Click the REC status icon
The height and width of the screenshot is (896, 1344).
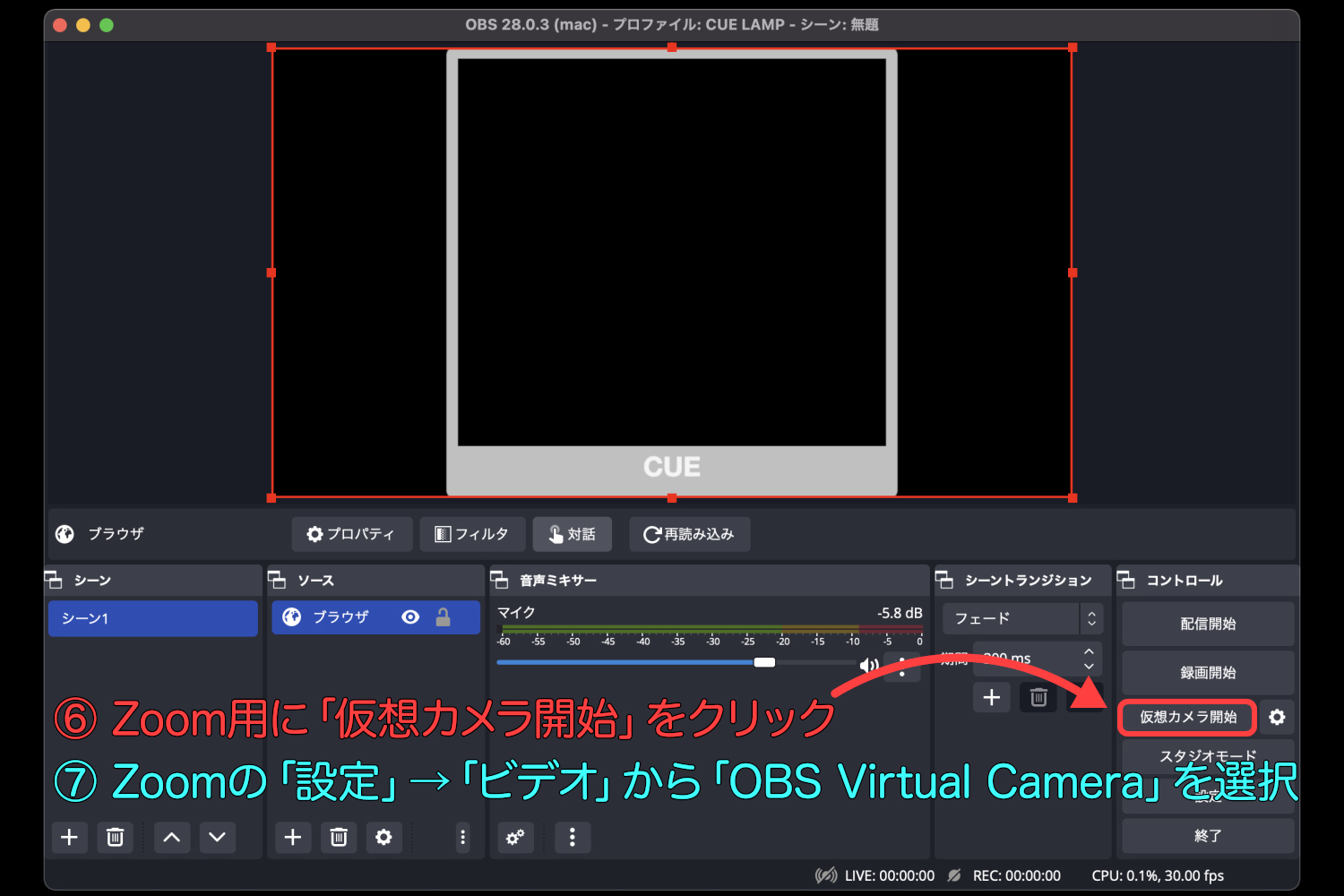[x=954, y=875]
